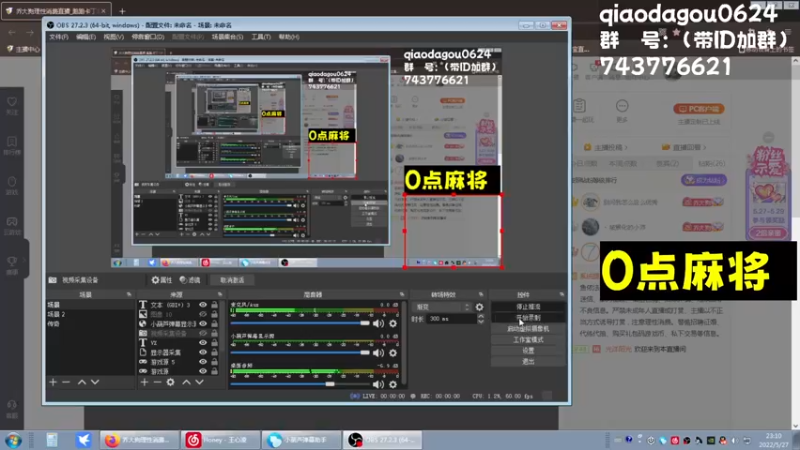
Task: Toggle visibility of video capture device source
Action: tap(203, 333)
